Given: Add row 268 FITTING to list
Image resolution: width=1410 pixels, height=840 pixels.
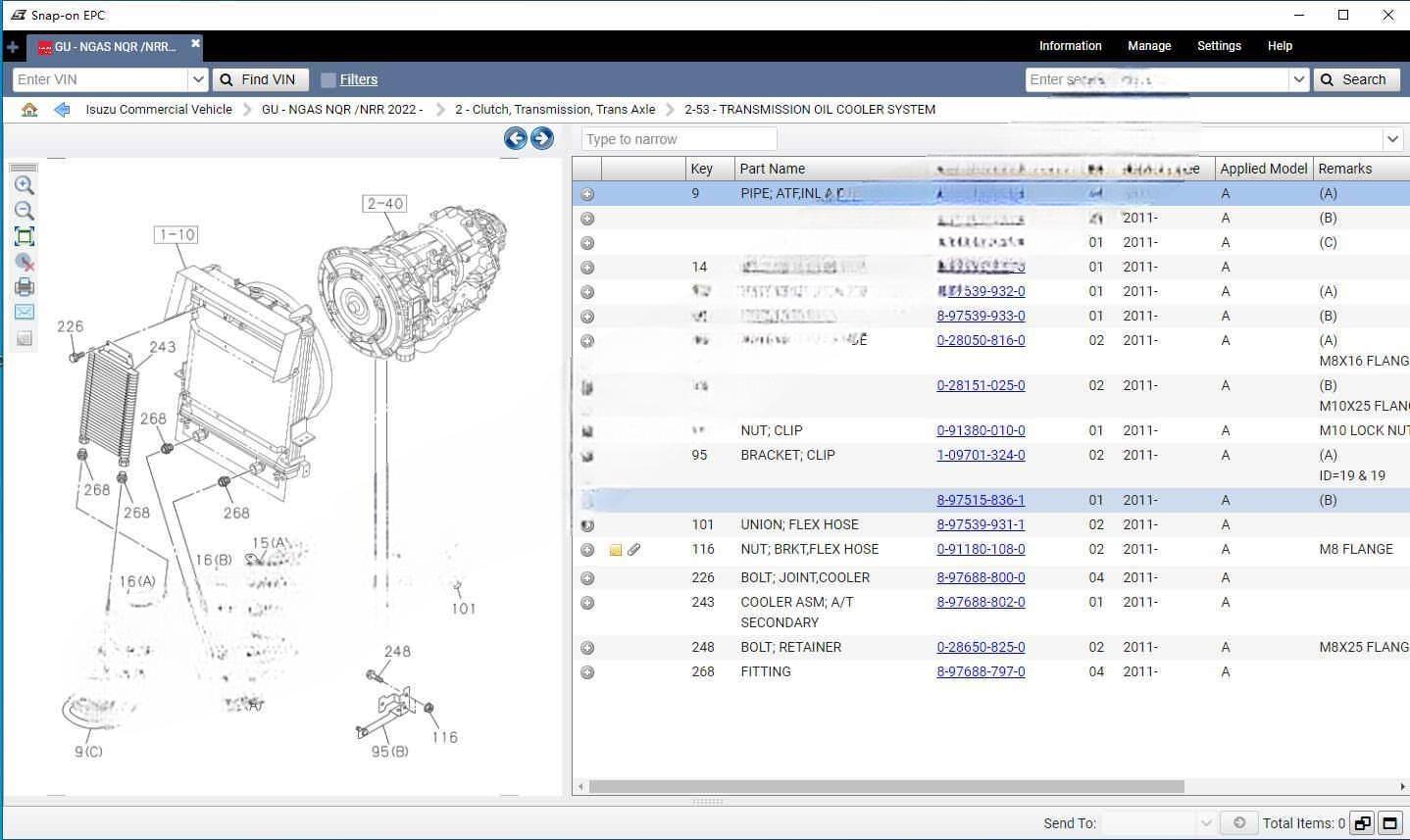Looking at the screenshot, I should click(x=587, y=672).
